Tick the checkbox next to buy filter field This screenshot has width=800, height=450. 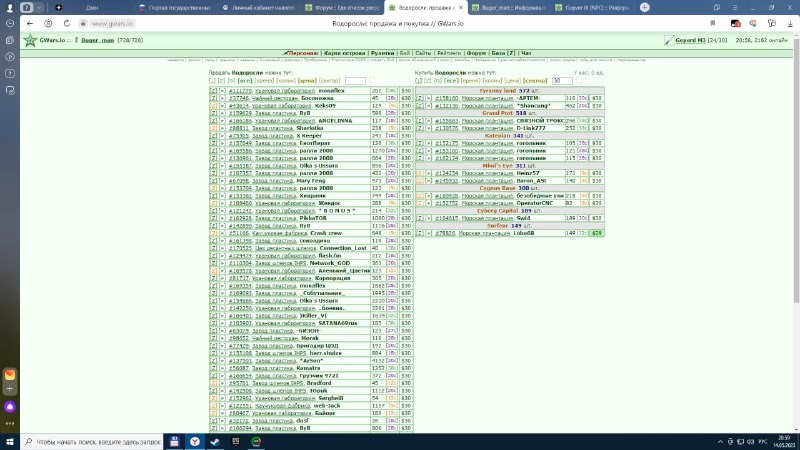pyautogui.click(x=579, y=80)
